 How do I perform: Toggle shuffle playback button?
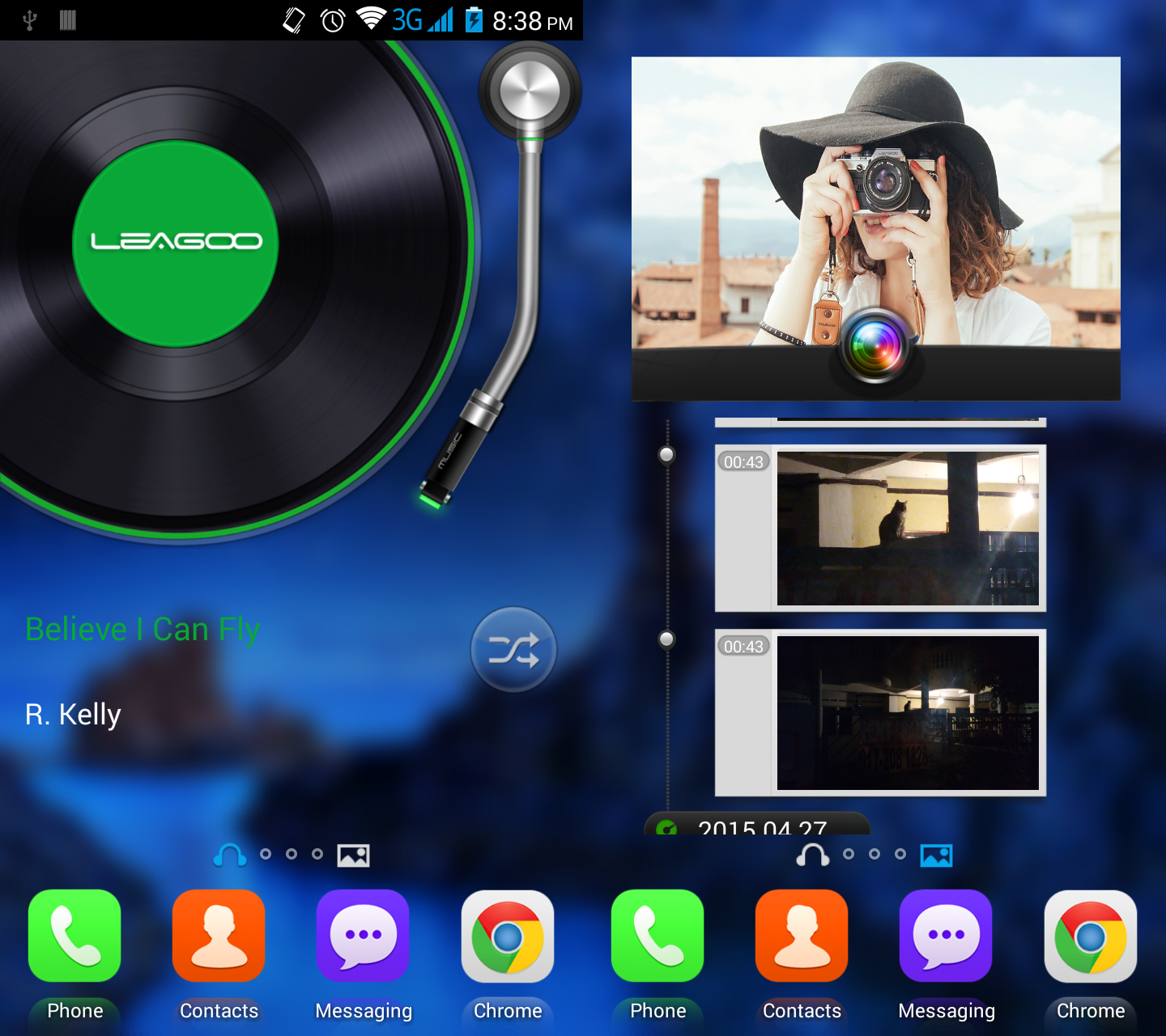click(x=513, y=649)
